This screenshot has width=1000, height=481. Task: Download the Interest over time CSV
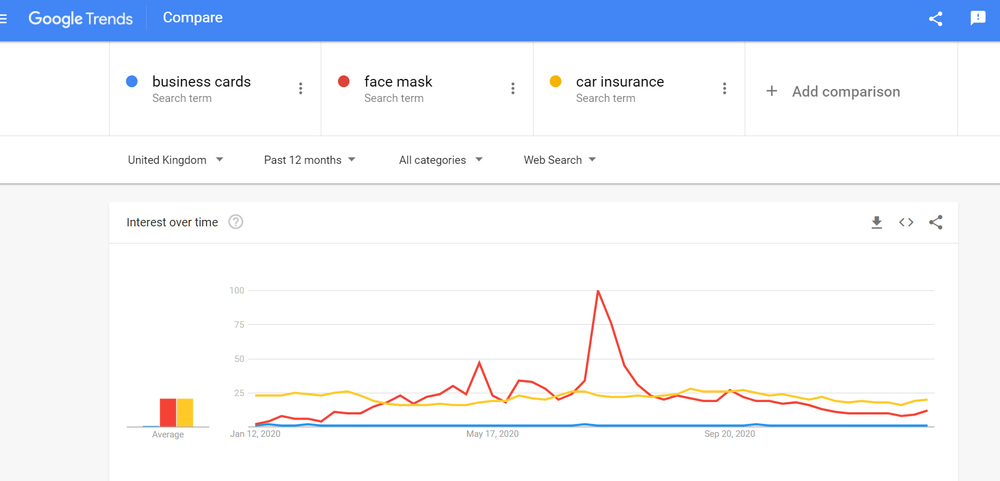[x=877, y=222]
